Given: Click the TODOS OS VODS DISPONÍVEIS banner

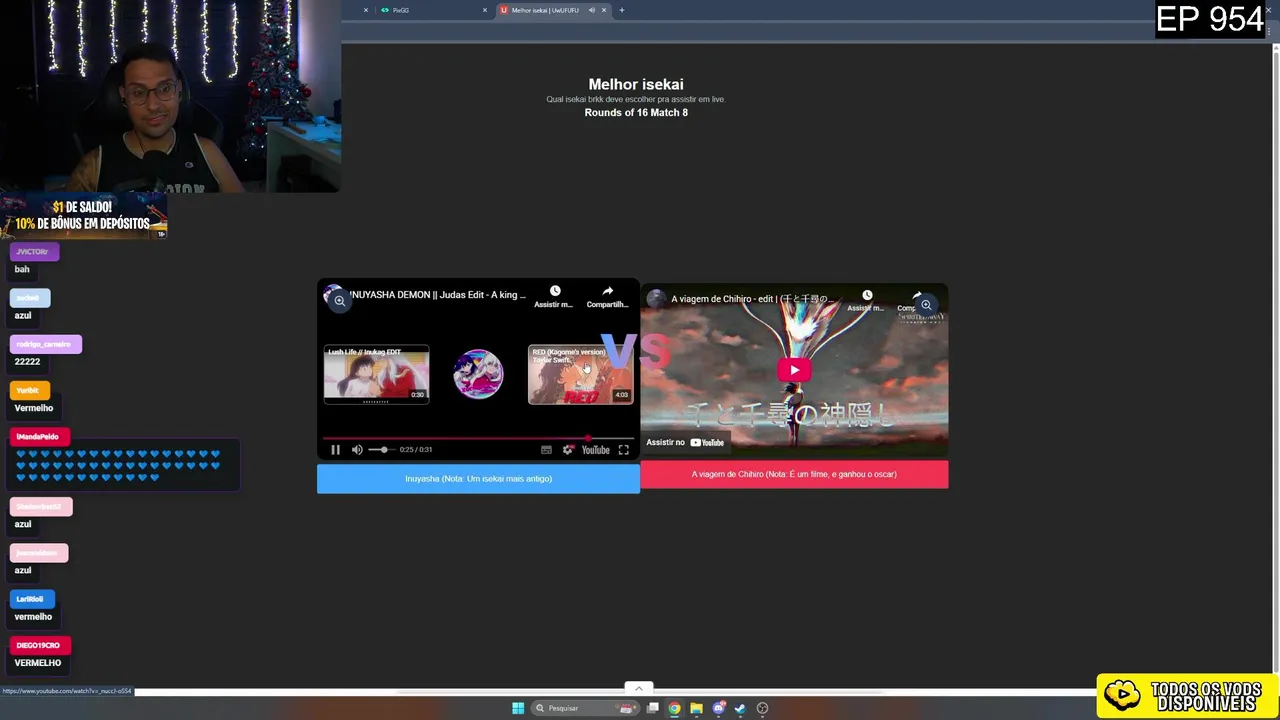Looking at the screenshot, I should tap(1186, 696).
